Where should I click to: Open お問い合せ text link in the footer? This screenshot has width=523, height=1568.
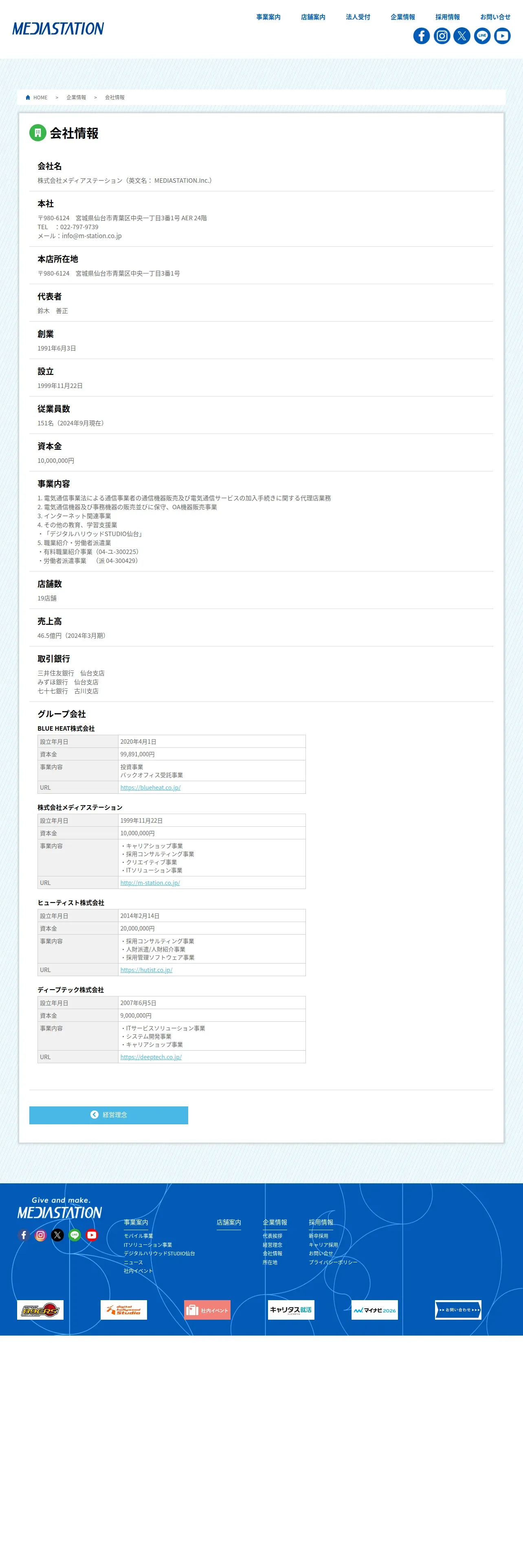pyautogui.click(x=321, y=1253)
